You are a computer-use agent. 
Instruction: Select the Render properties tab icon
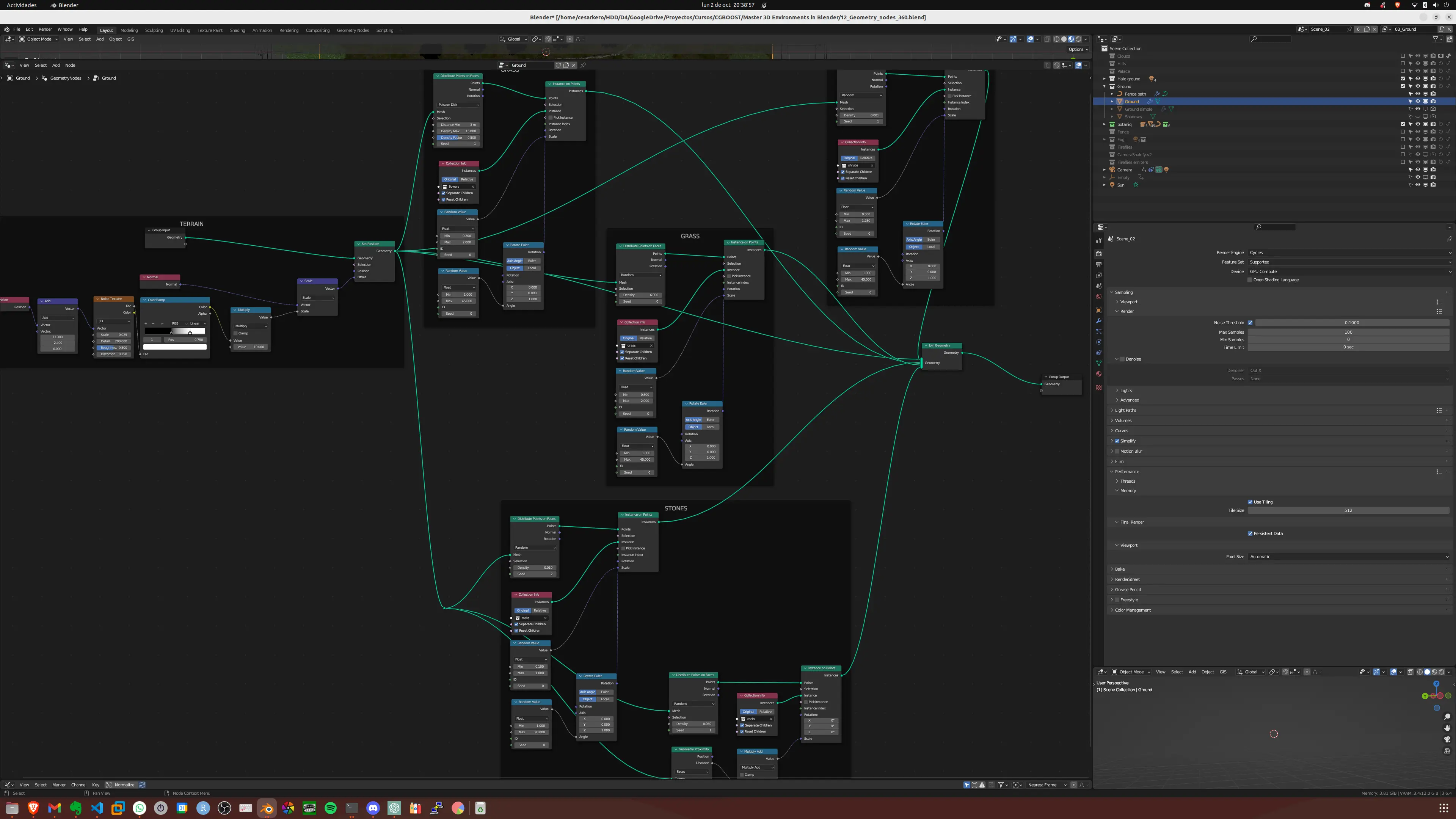[x=1099, y=254]
